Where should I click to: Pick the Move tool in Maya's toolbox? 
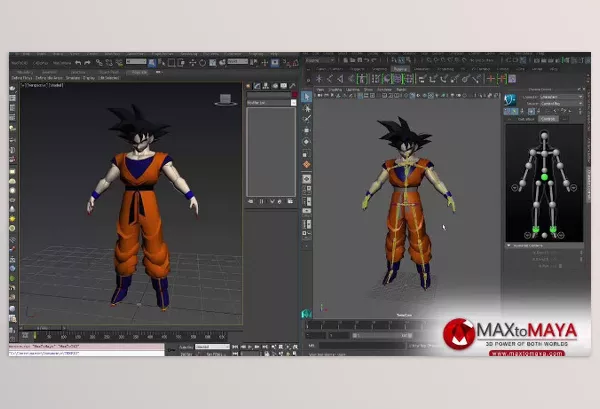coord(306,130)
